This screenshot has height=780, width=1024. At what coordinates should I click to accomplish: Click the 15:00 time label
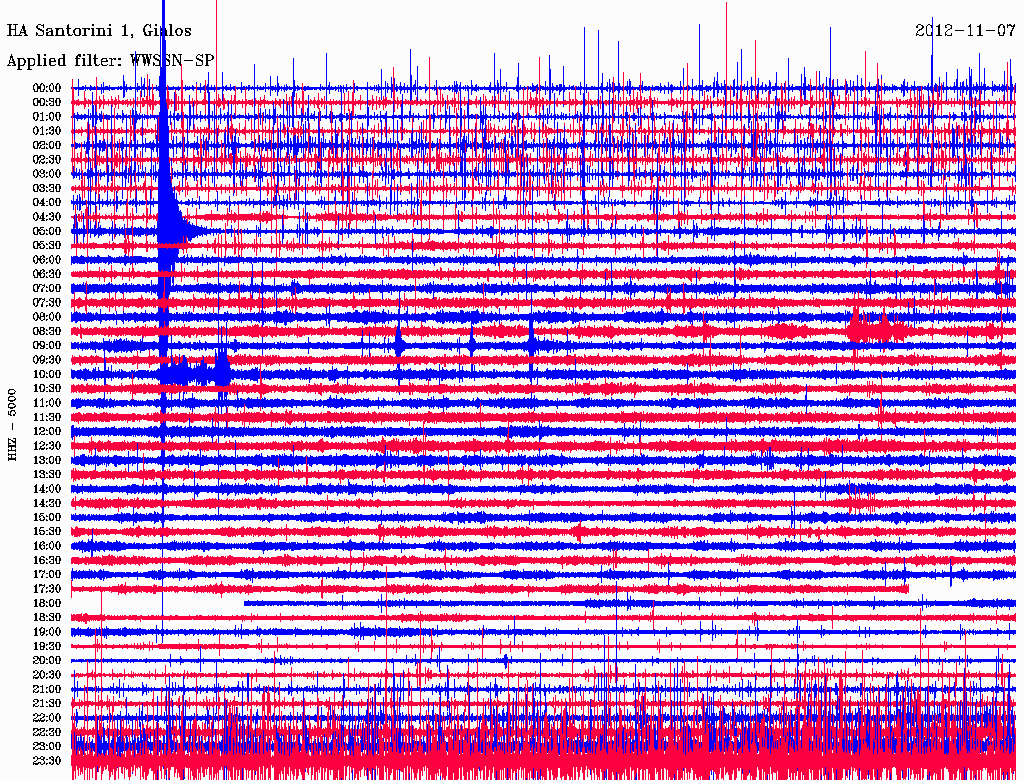[47, 517]
